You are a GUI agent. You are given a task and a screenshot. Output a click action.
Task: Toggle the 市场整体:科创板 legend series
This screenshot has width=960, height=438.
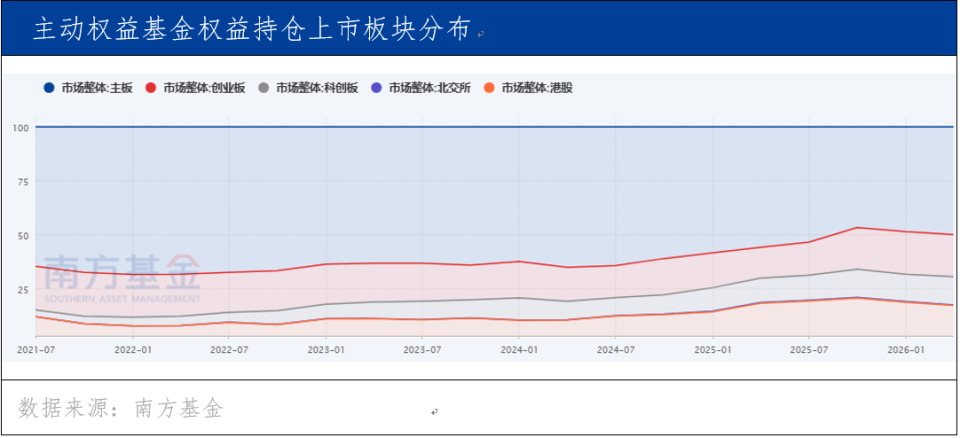point(308,88)
